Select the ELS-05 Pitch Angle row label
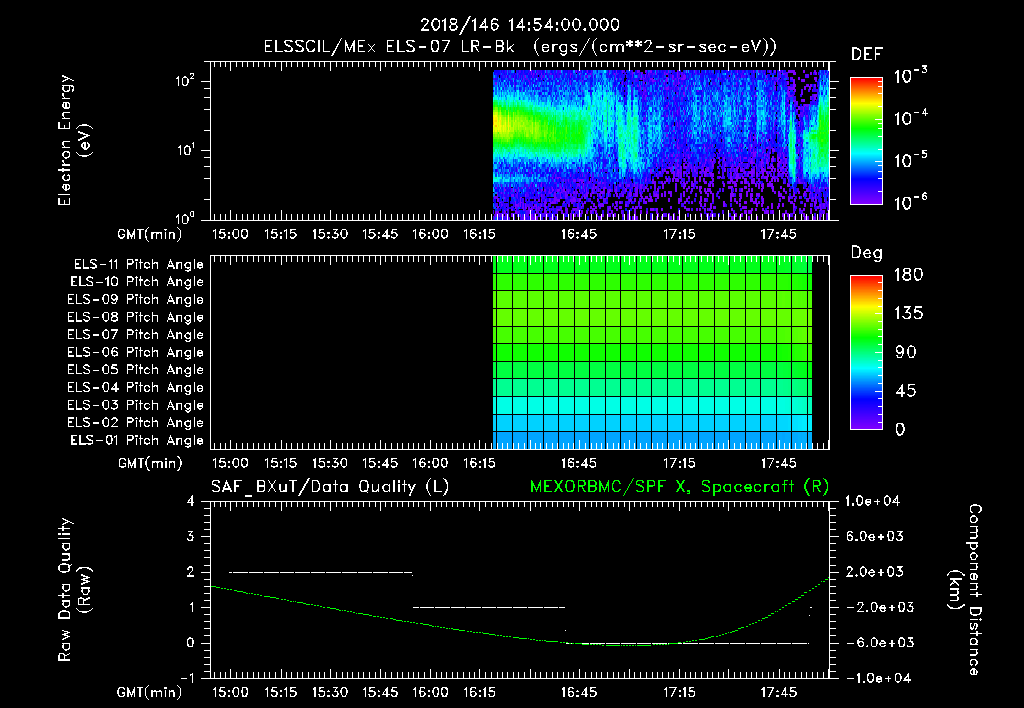Screen dimensions: 1024x708 click(x=135, y=370)
